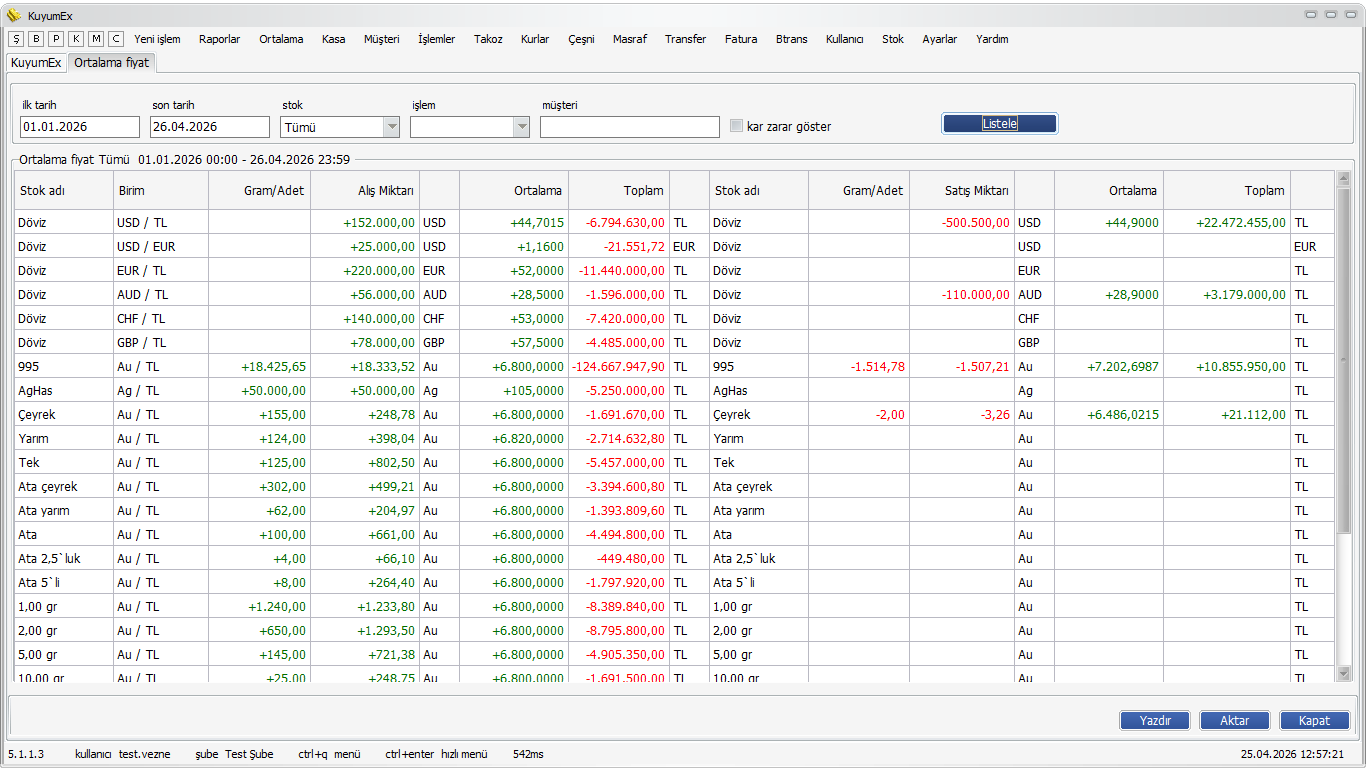Click the KuyumEx gold app icon
The width and height of the screenshot is (1366, 768).
(14, 15)
